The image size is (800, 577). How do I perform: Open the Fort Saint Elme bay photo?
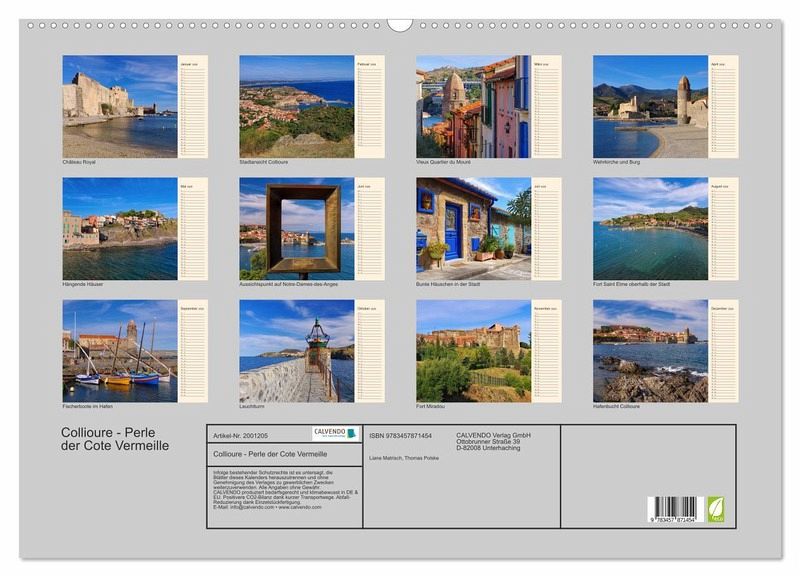click(x=650, y=229)
